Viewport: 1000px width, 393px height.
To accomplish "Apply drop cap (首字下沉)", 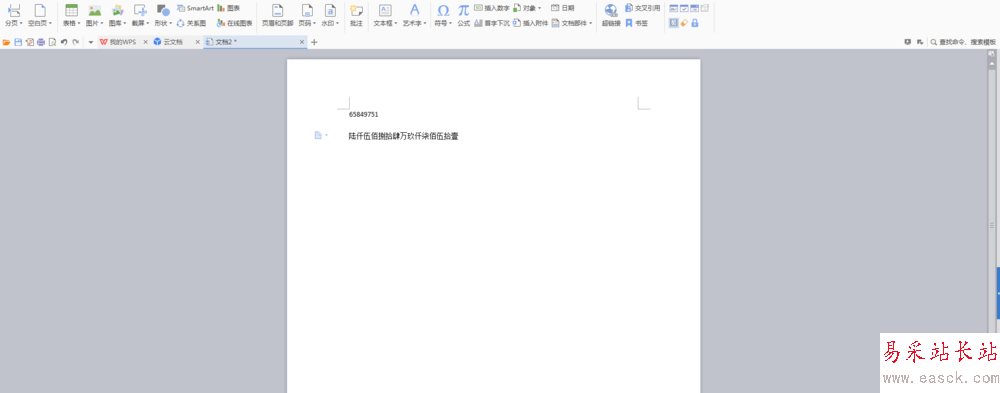I will tap(492, 23).
